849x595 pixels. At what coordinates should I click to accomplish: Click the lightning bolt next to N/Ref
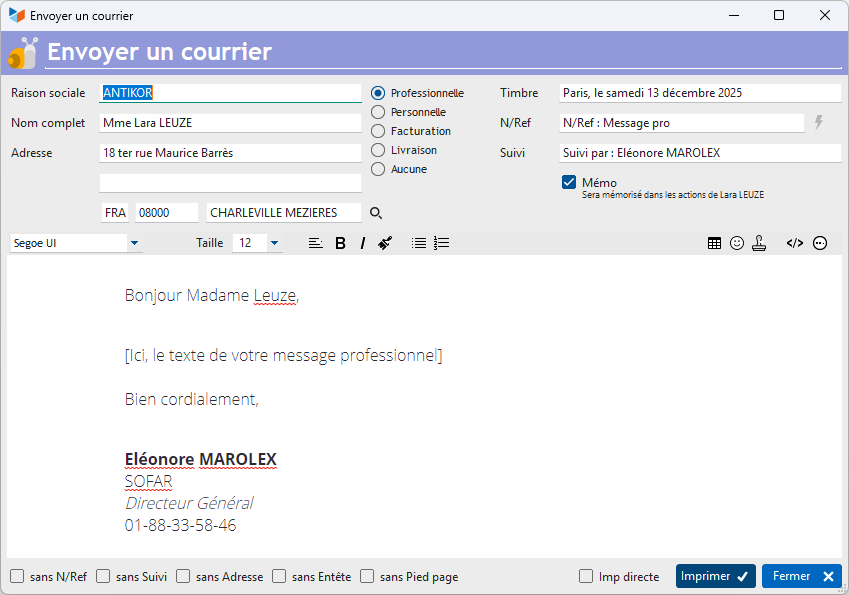point(819,122)
